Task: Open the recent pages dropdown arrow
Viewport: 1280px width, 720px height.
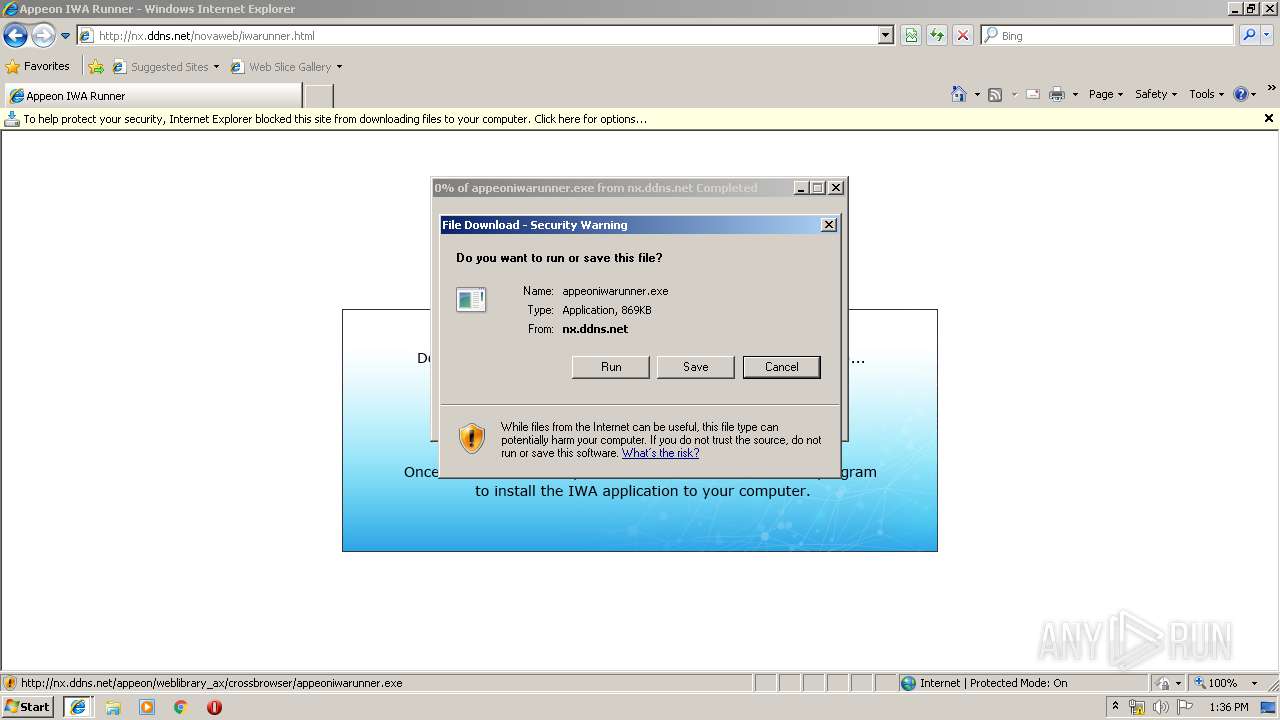Action: pos(65,36)
